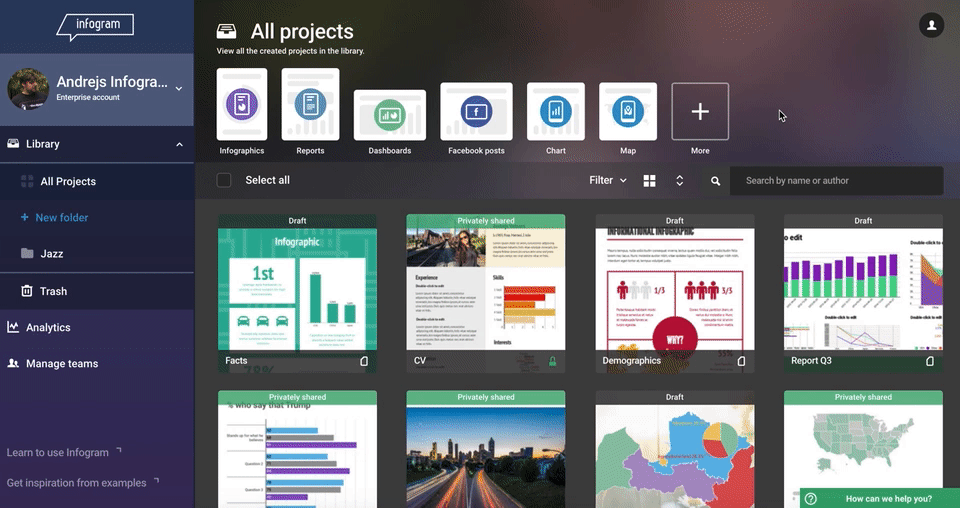Screen dimensions: 960x508
Task: Open the user profile avatar icon
Action: coord(931,25)
